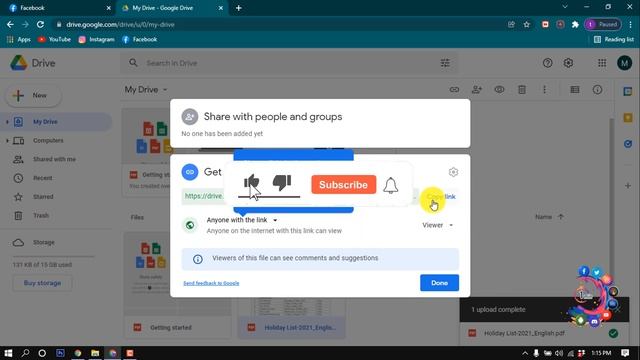
Task: Click the thumbs down dislike icon
Action: coord(282,182)
